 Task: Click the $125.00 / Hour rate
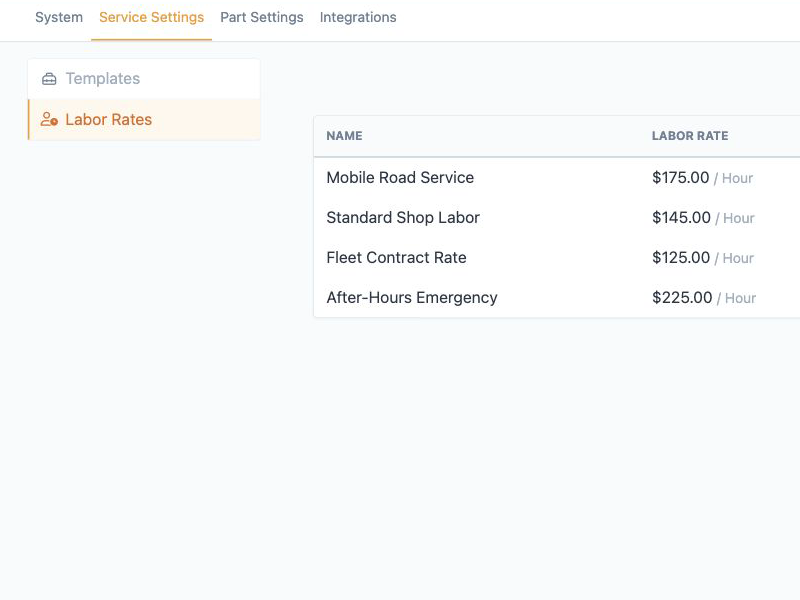703,258
